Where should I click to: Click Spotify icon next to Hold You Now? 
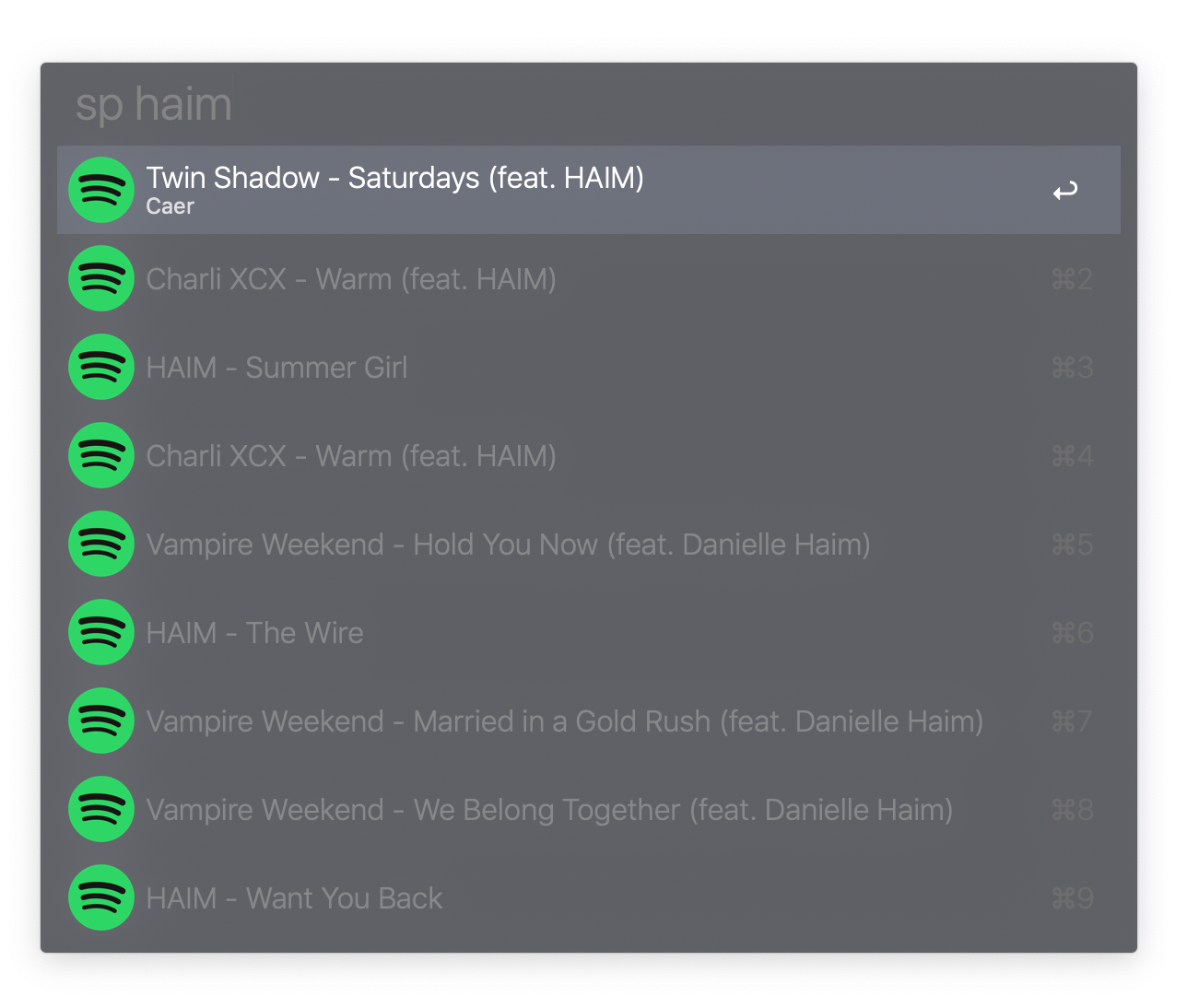pos(101,544)
